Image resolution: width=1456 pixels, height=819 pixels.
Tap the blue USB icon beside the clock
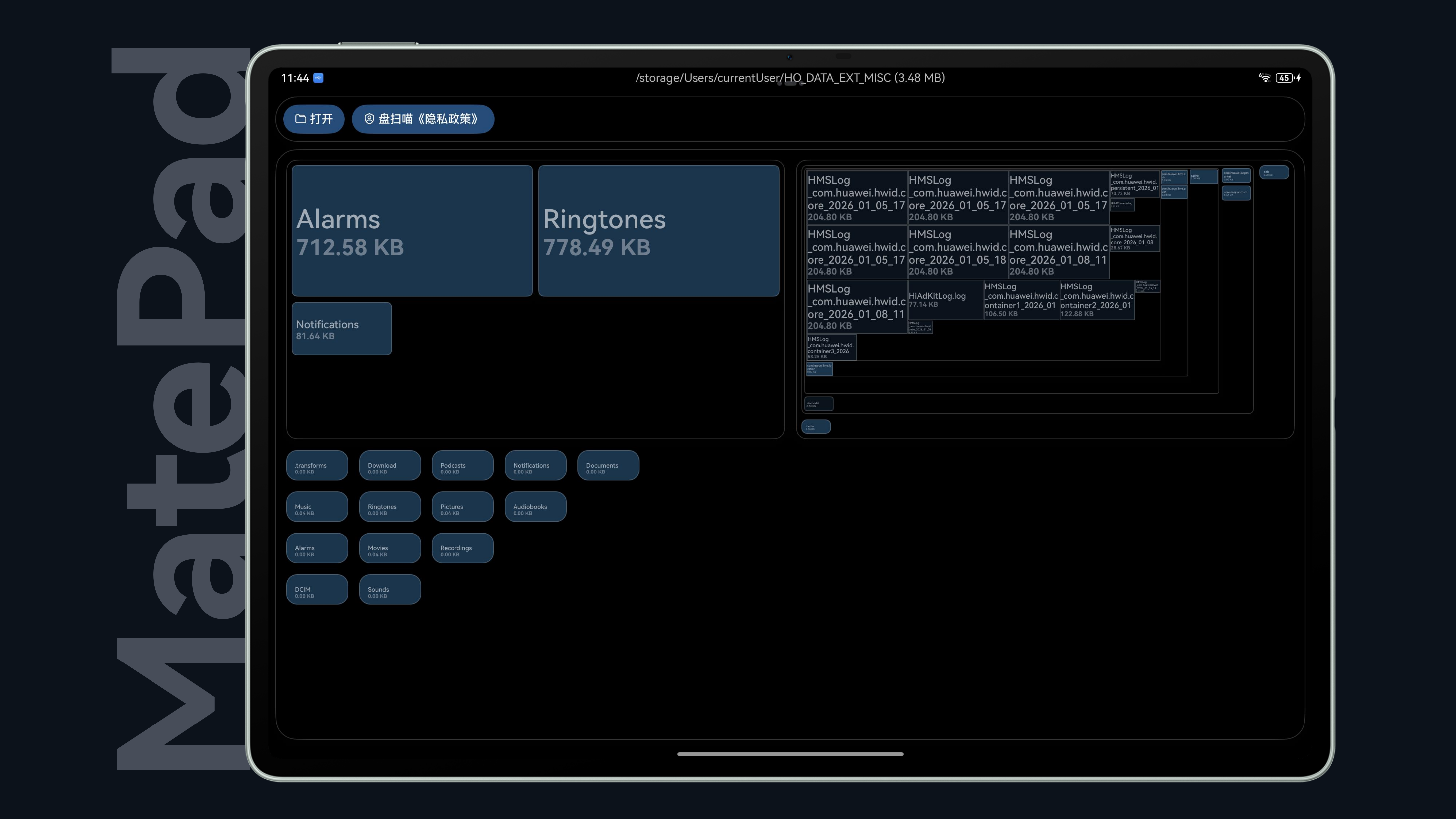318,78
